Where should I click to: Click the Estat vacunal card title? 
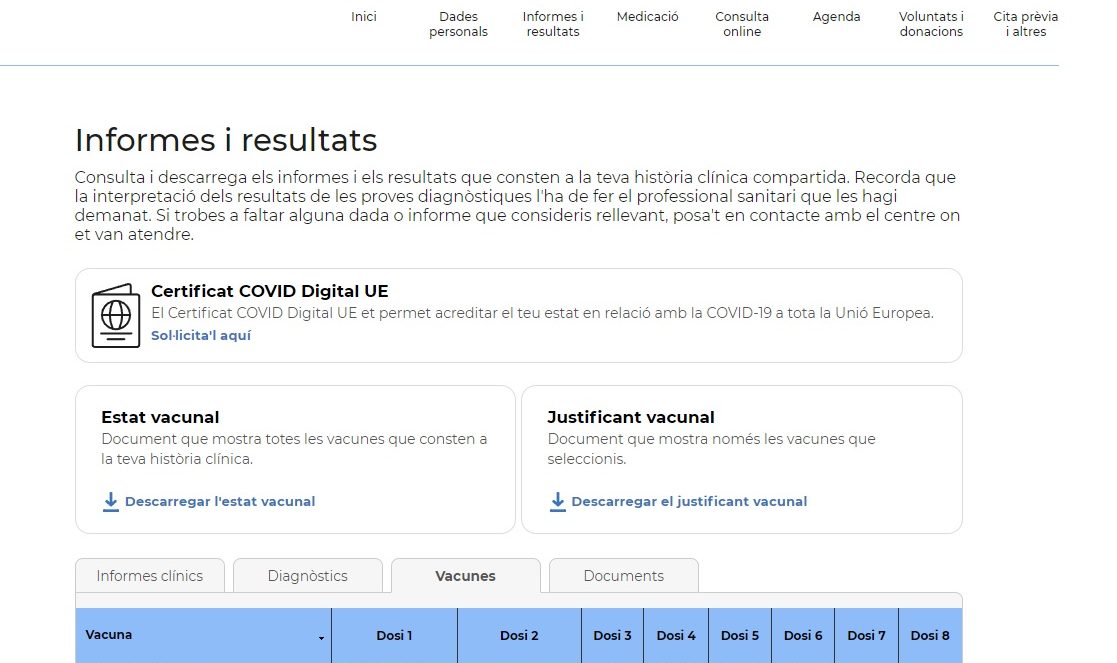click(x=160, y=417)
